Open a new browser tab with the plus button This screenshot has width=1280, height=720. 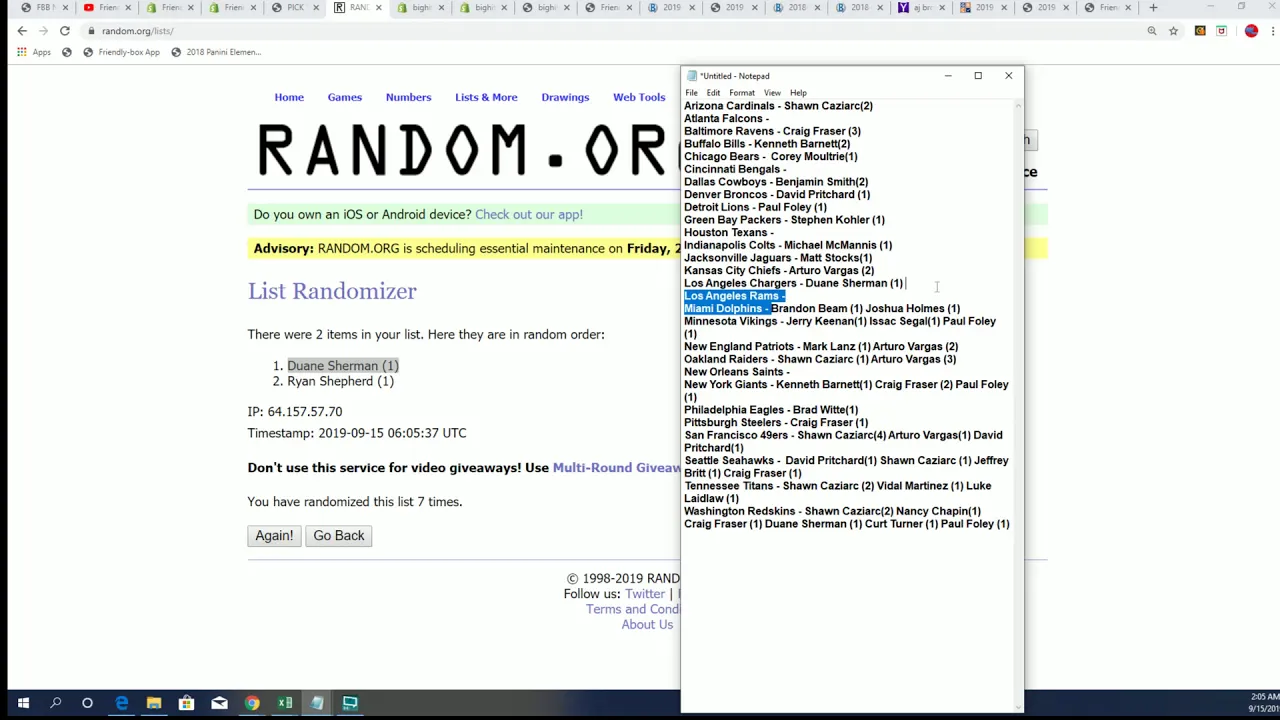(1153, 8)
